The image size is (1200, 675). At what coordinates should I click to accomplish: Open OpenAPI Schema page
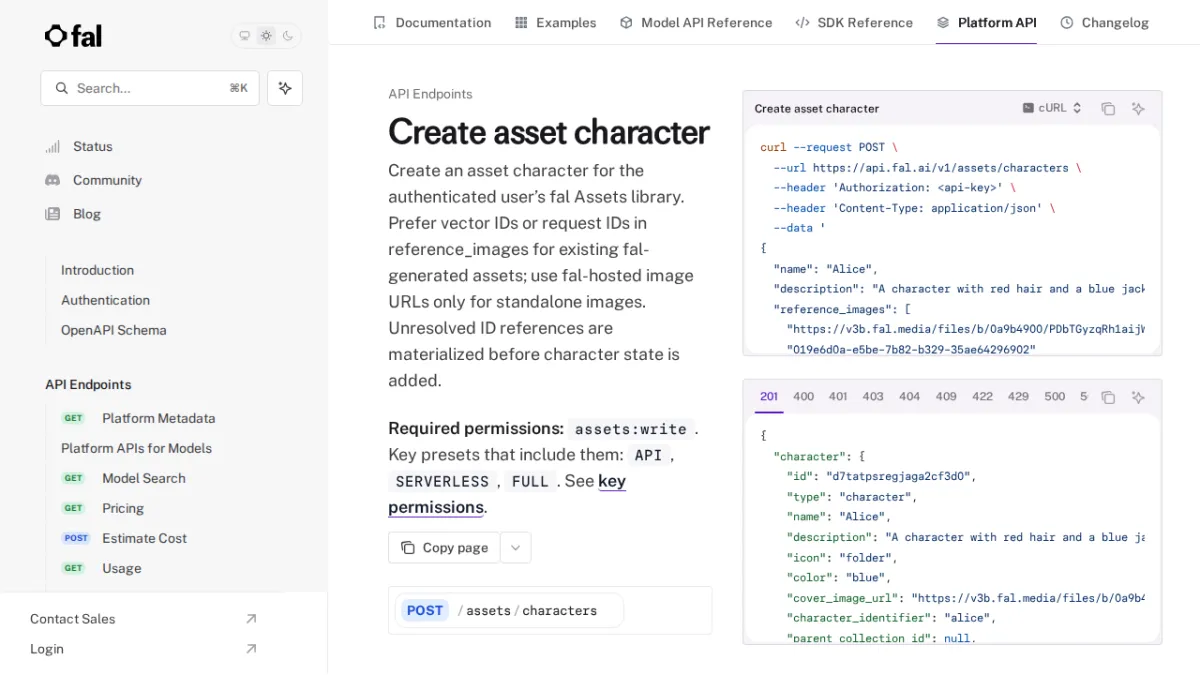113,330
